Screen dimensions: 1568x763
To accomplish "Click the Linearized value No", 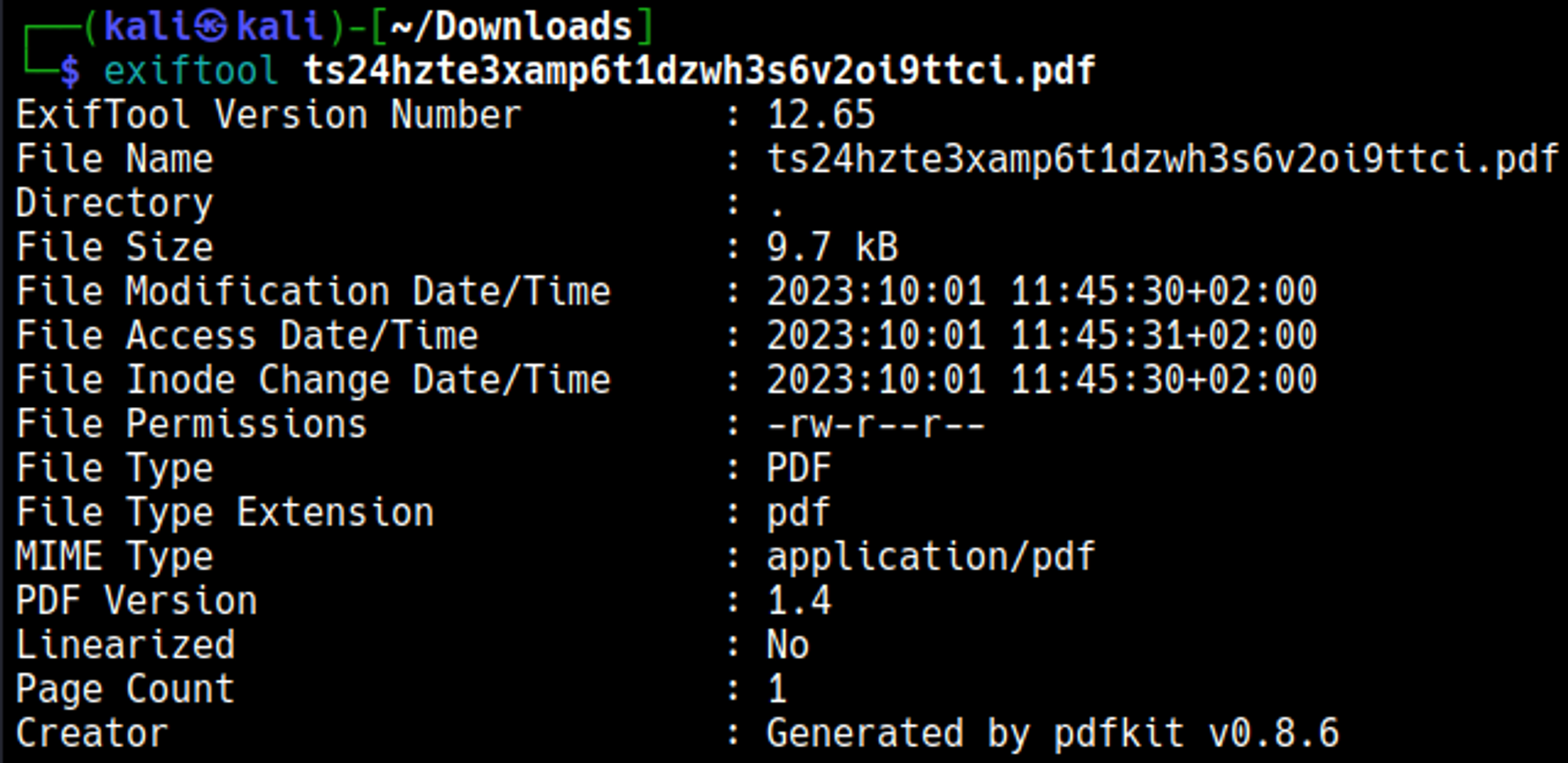I will (x=787, y=645).
